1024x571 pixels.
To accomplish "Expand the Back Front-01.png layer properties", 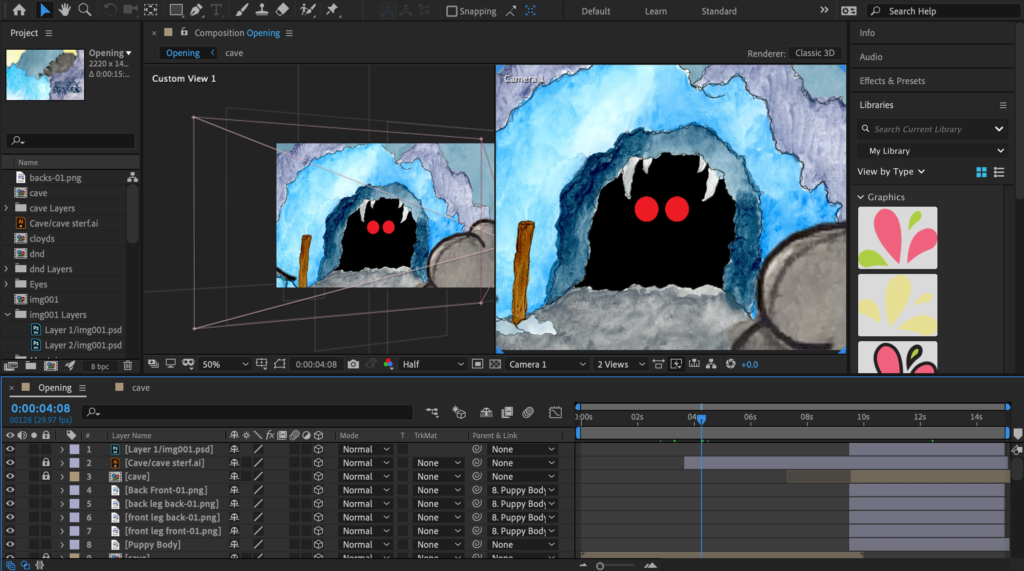I will (x=62, y=491).
